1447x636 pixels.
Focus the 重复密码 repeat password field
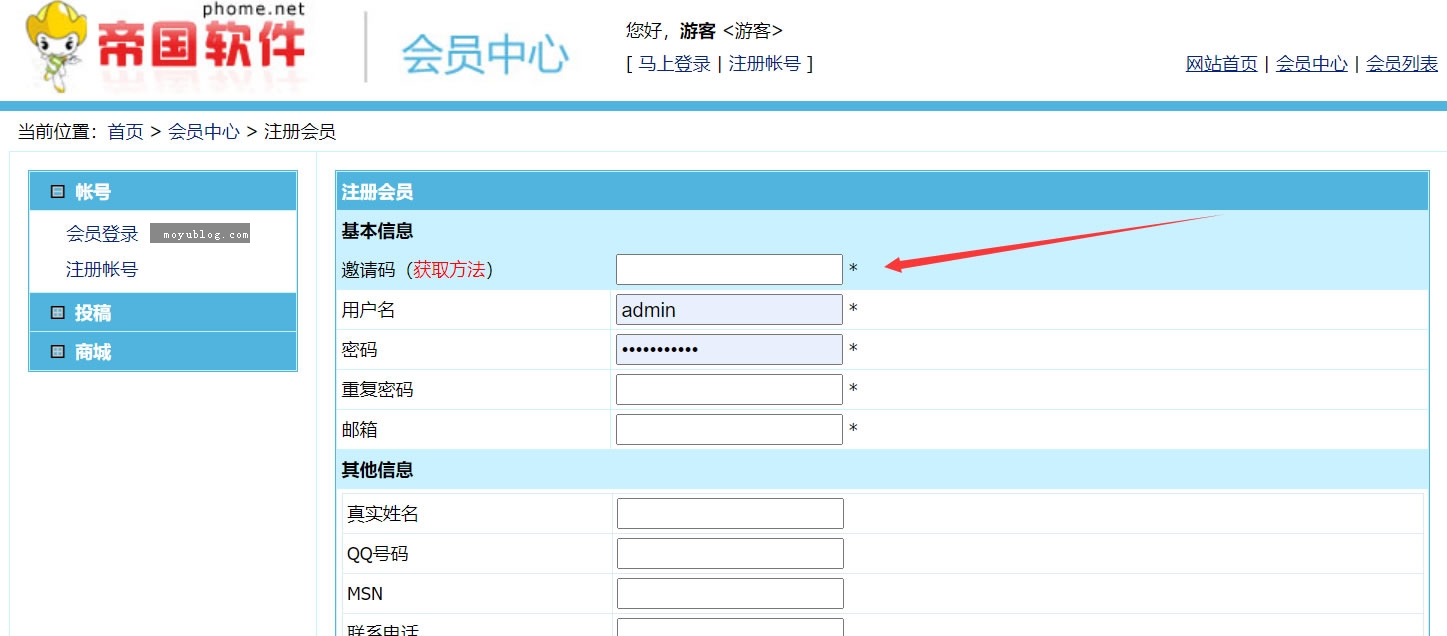729,389
